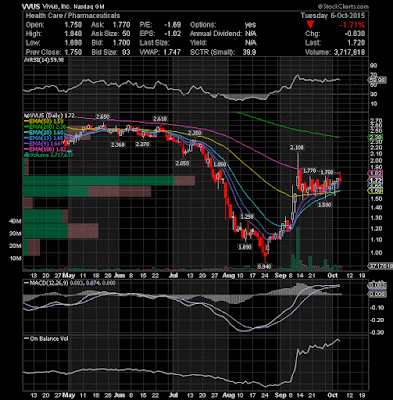Click the magenta 1.82 tag on price axis
Viewport: 393px width, 400px height.
pos(375,173)
